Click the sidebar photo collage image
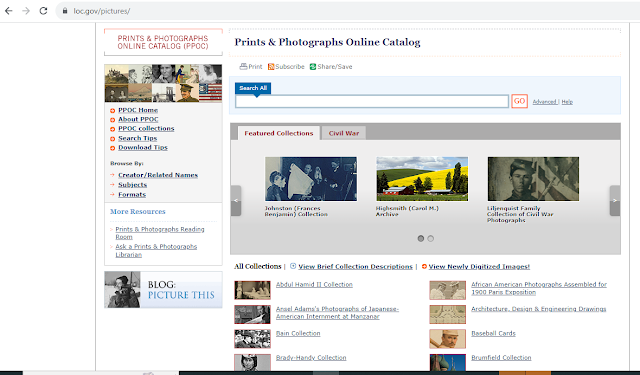 (163, 83)
